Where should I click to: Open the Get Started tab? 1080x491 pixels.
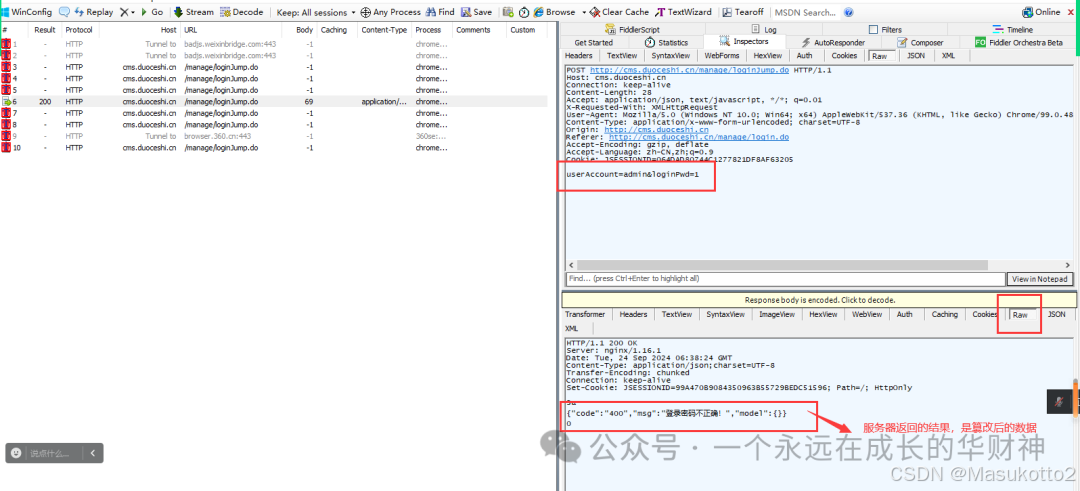point(593,43)
